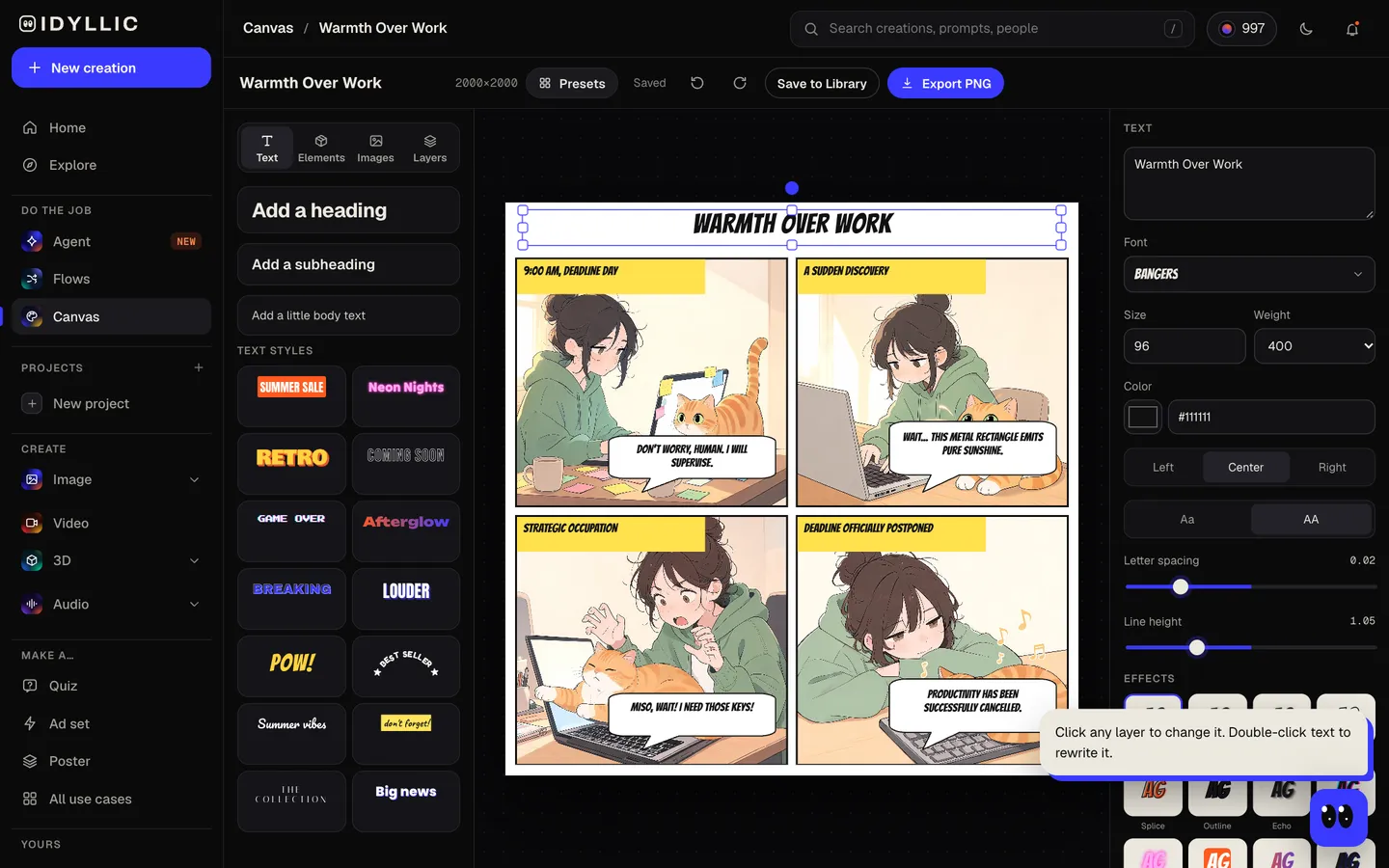This screenshot has height=868, width=1389.
Task: Open the Weight dropdown
Action: (1315, 346)
